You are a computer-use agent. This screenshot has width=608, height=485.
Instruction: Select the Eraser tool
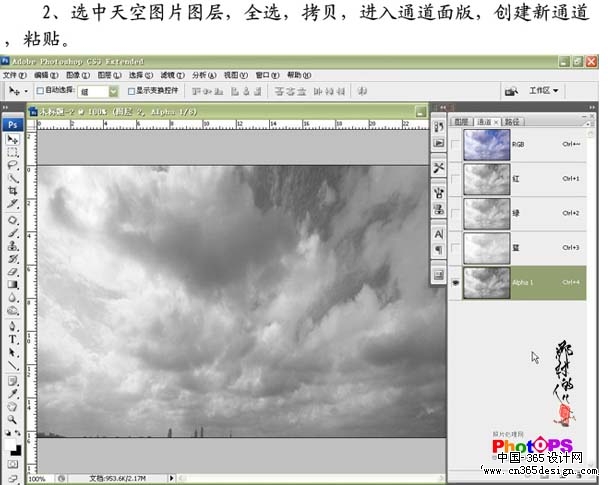(x=13, y=272)
